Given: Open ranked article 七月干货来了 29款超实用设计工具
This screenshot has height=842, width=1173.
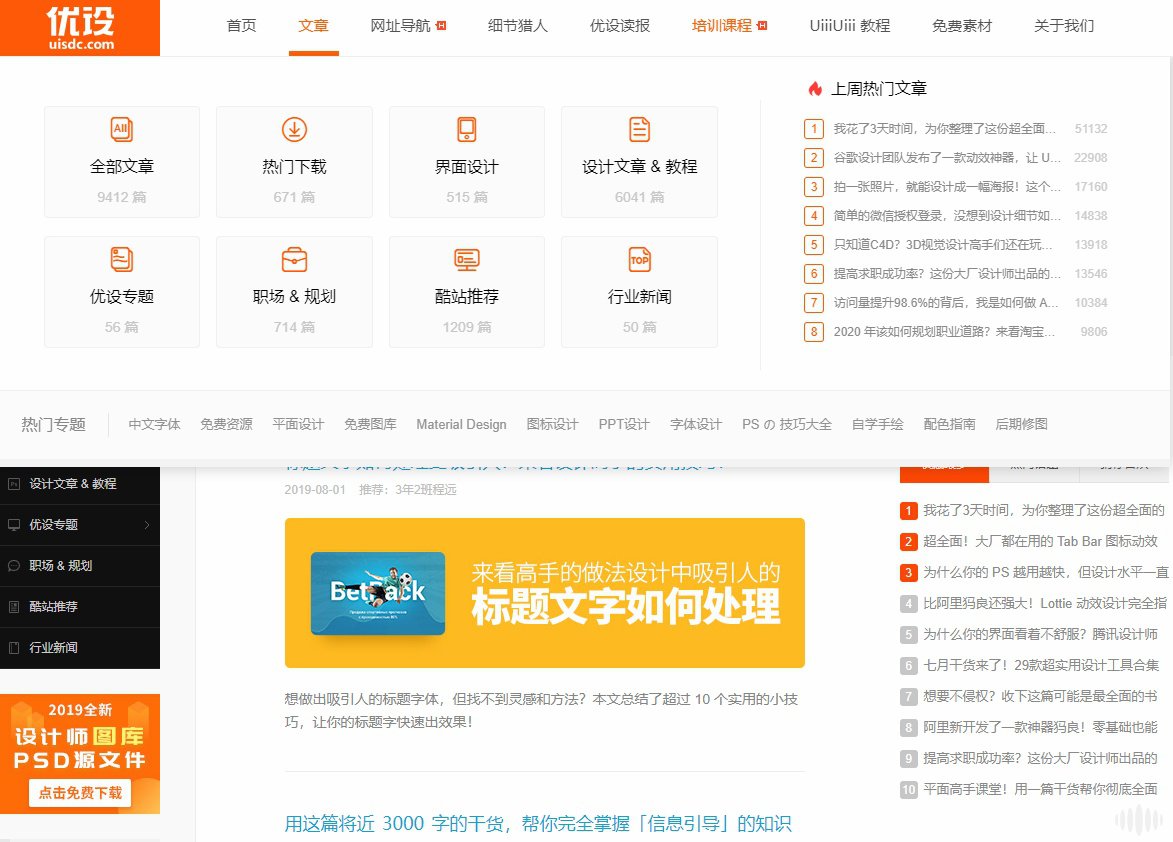Looking at the screenshot, I should tap(1041, 665).
